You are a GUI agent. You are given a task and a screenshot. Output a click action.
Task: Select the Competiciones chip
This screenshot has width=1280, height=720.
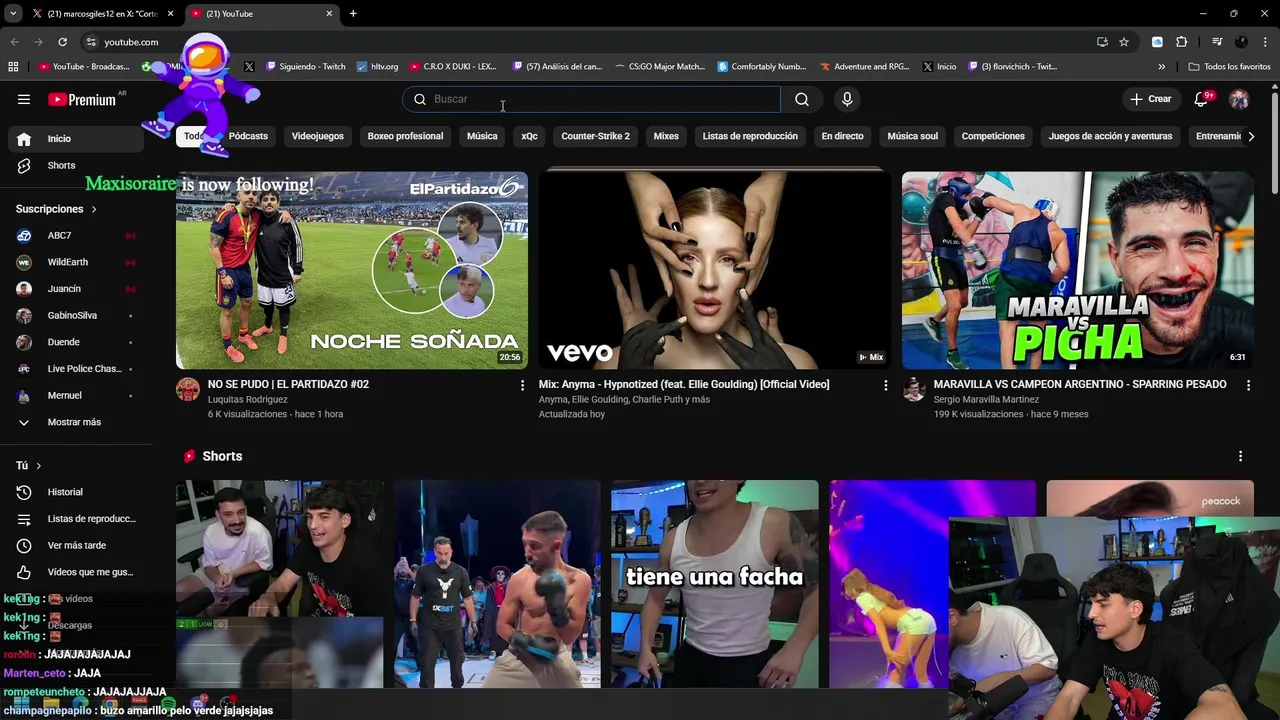[993, 136]
